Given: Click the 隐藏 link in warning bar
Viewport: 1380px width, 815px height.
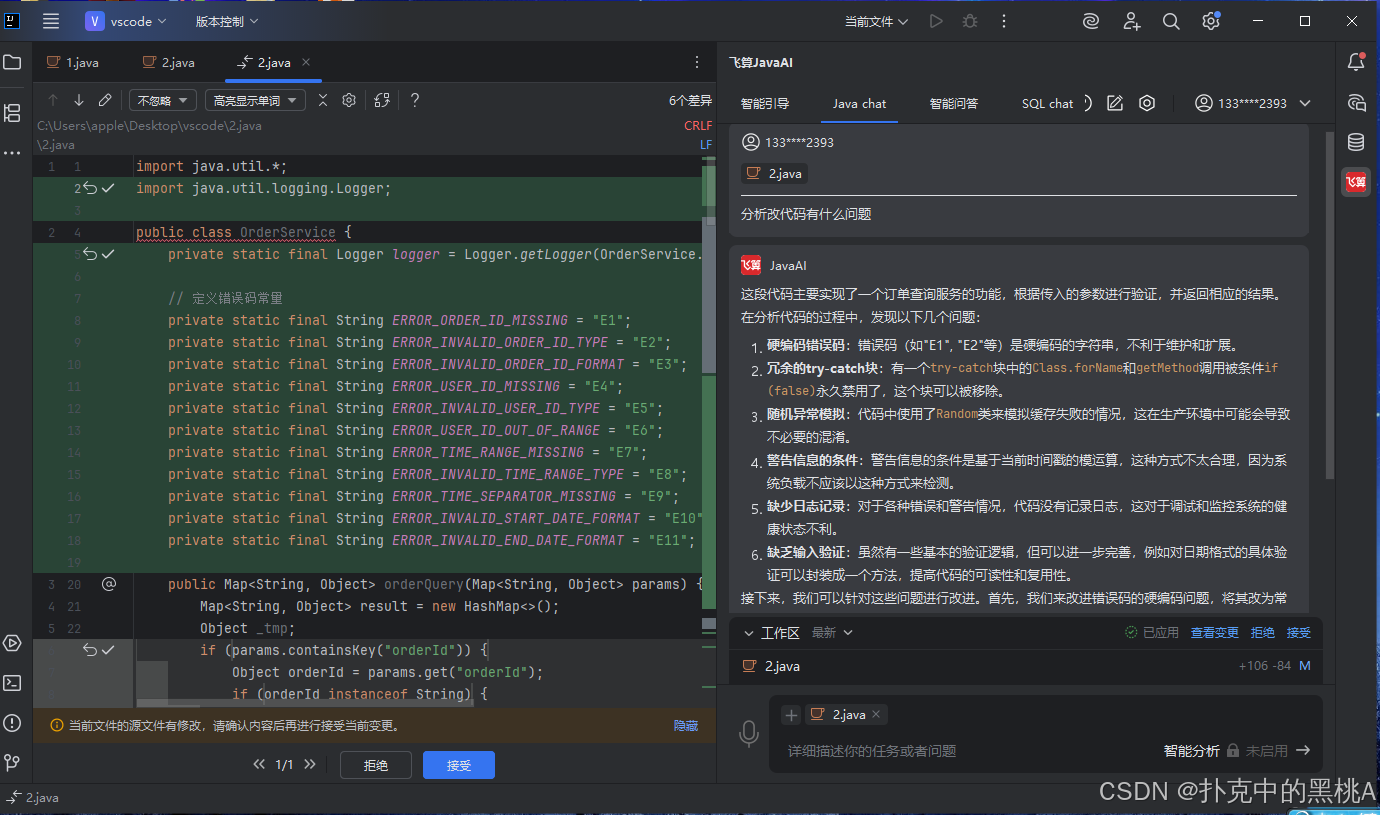Looking at the screenshot, I should tap(686, 726).
